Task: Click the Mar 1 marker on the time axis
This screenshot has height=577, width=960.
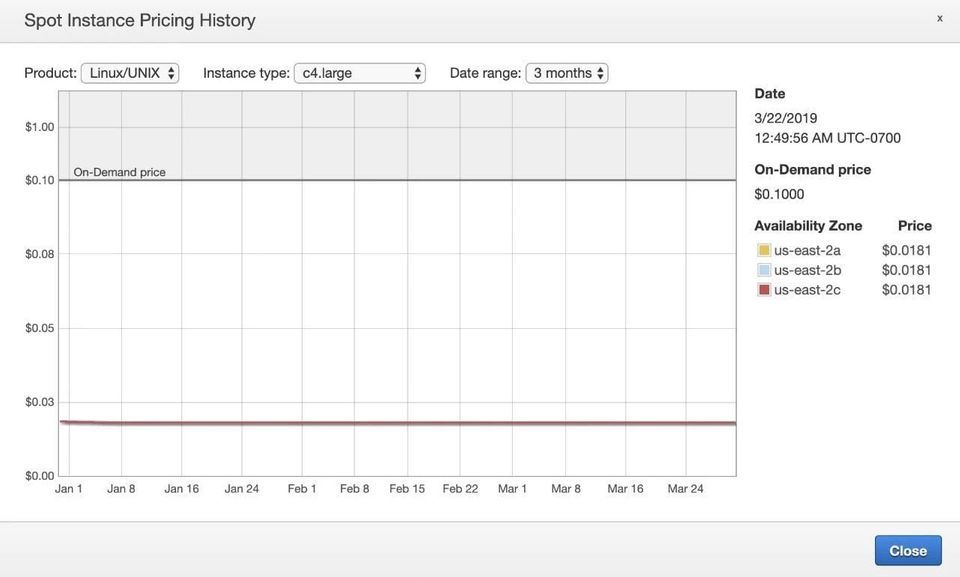Action: click(512, 489)
